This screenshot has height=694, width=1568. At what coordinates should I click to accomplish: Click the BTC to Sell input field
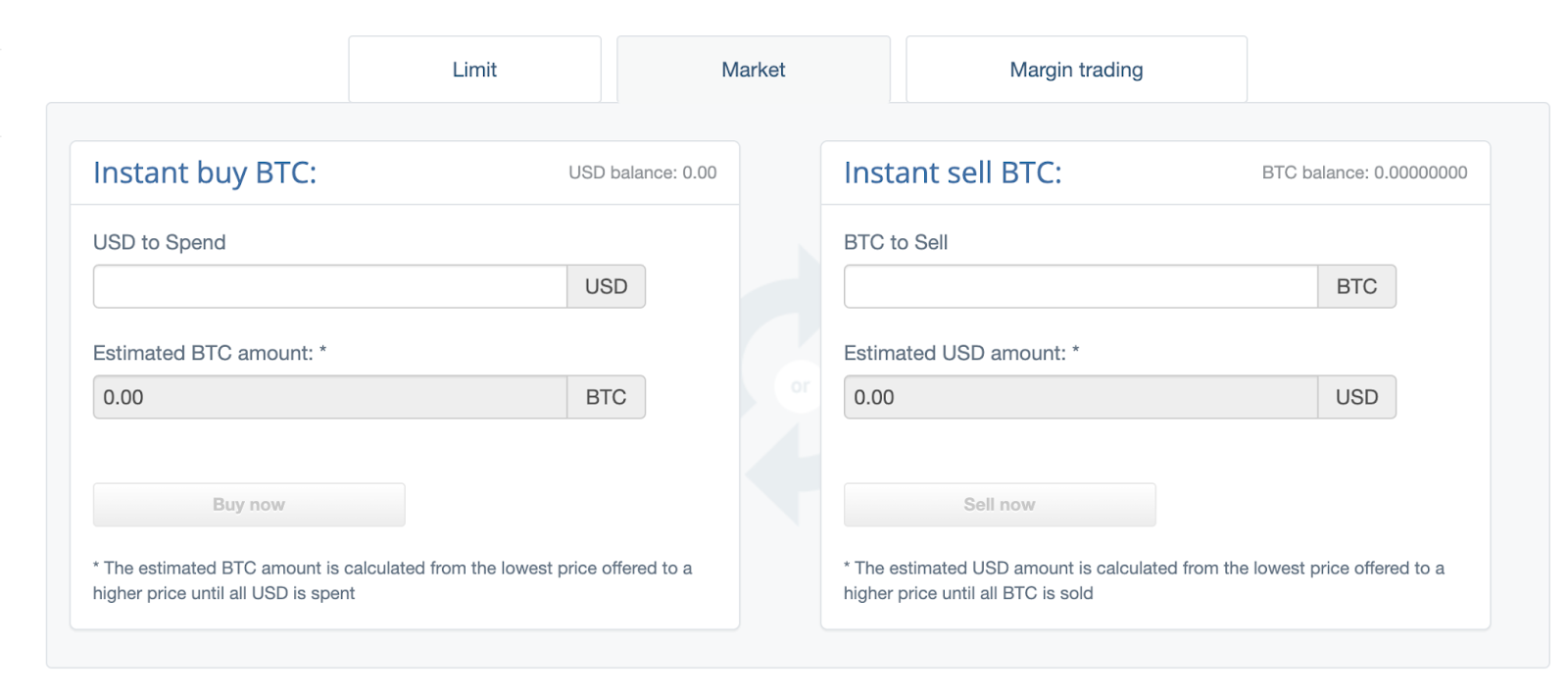(1080, 286)
